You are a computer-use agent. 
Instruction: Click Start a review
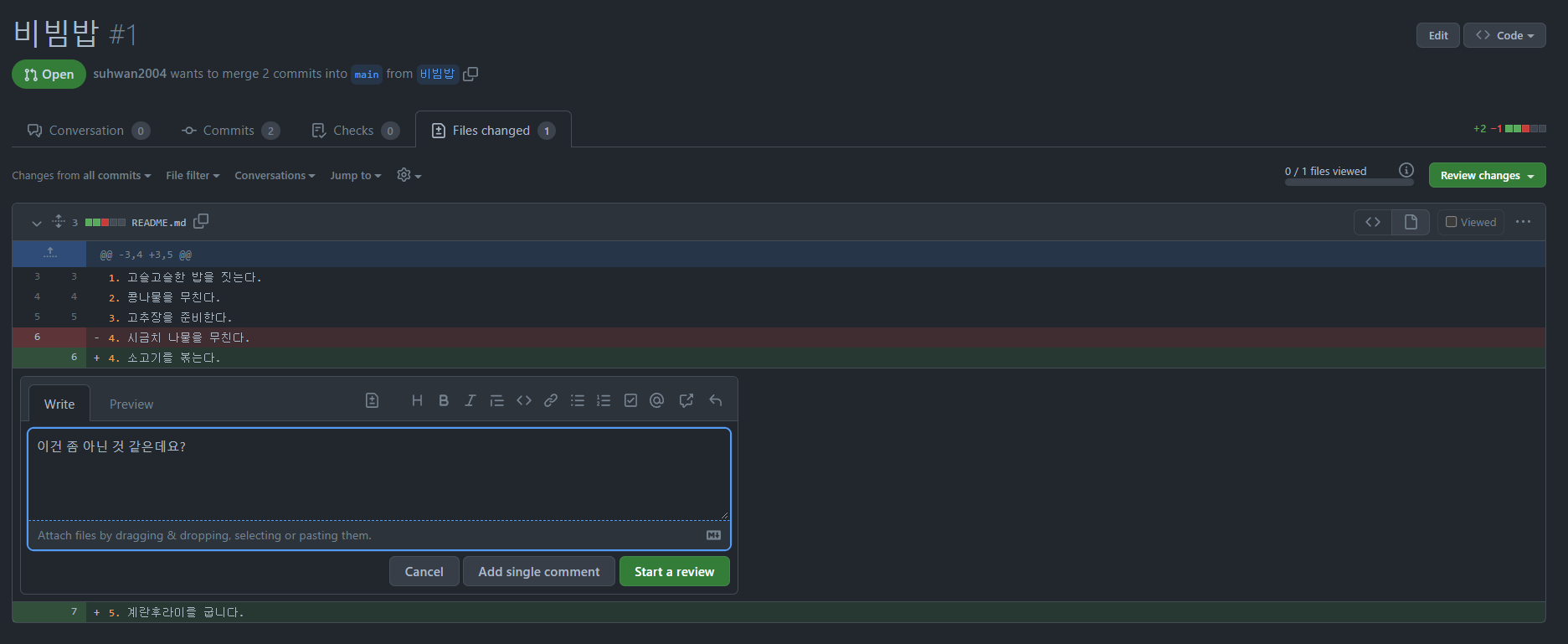[674, 571]
